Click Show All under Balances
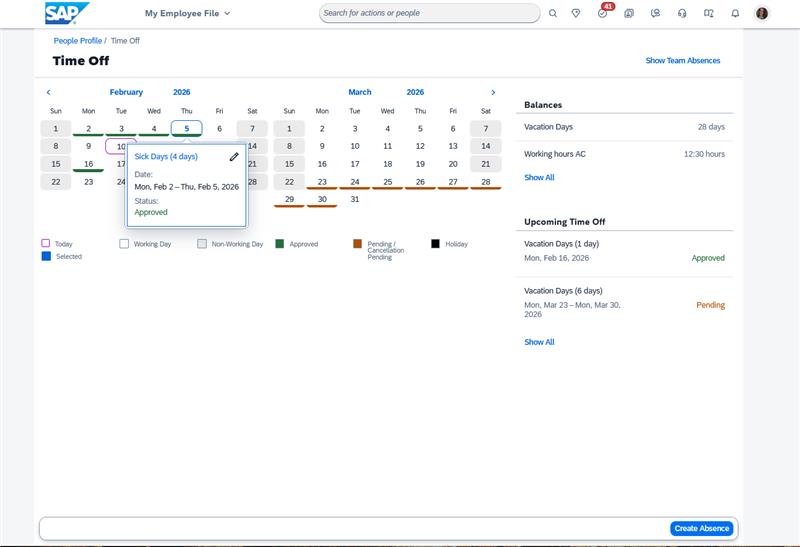 (x=539, y=178)
